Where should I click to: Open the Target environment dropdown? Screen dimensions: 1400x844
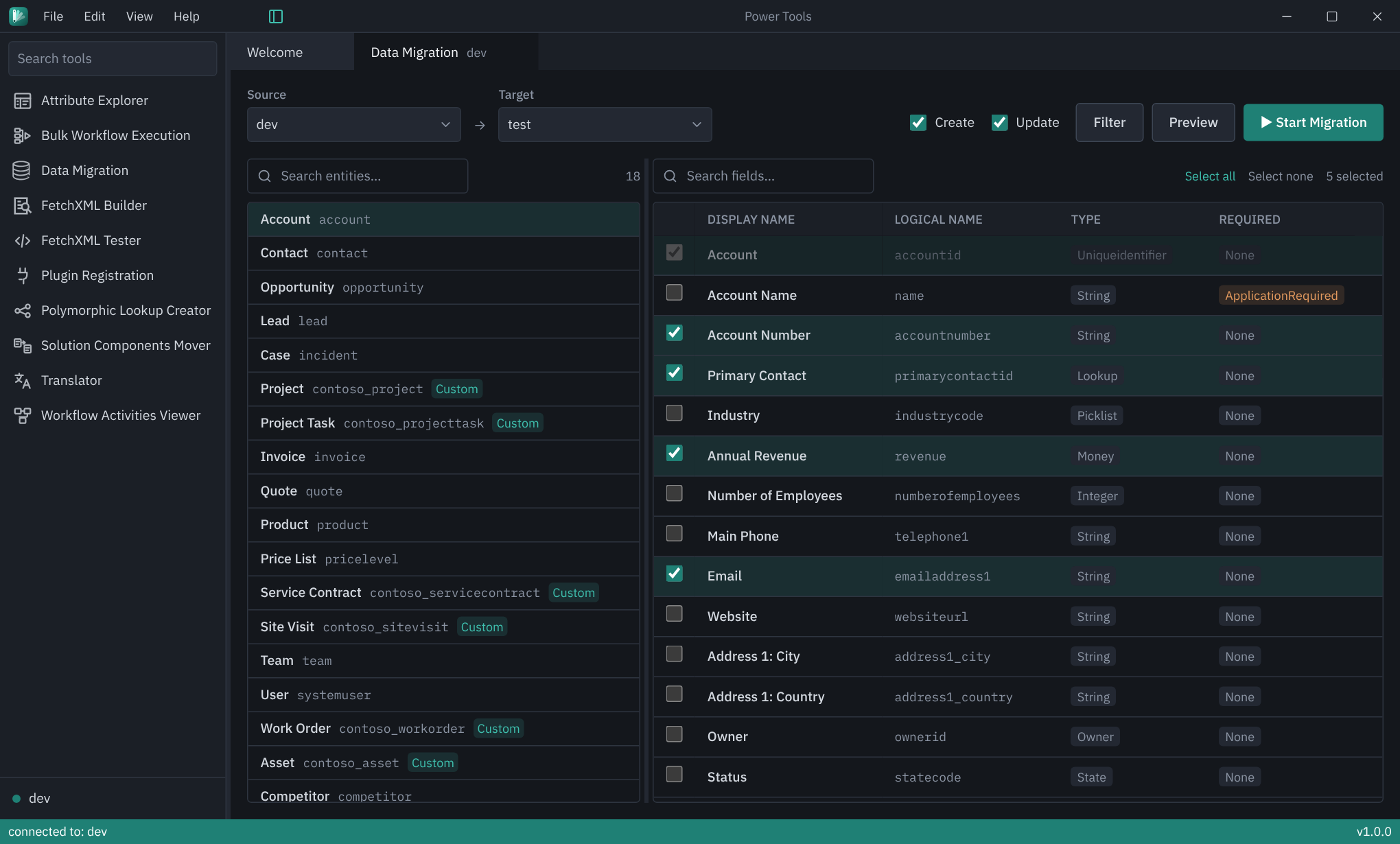coord(605,124)
